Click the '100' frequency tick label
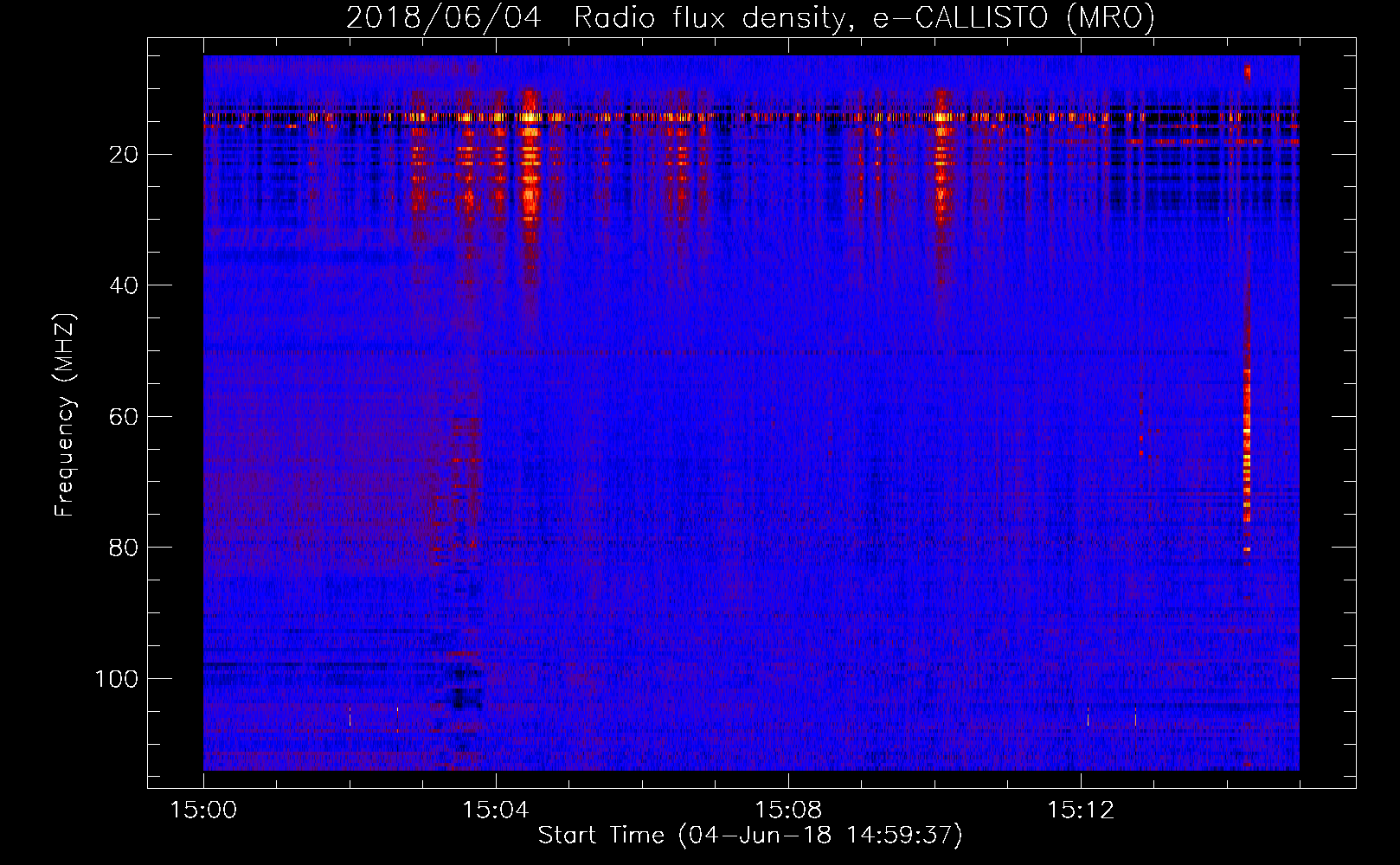Screen dimensions: 1400x865 [117, 679]
